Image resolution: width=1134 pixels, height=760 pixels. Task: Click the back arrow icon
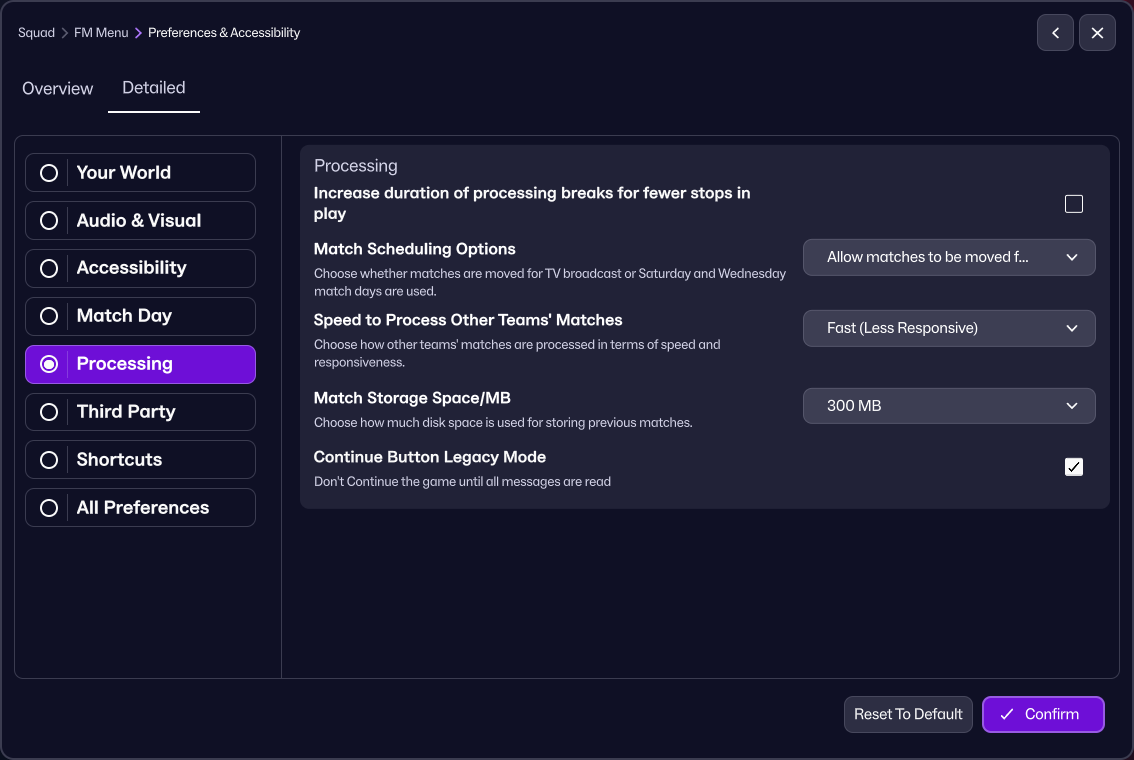[x=1055, y=33]
